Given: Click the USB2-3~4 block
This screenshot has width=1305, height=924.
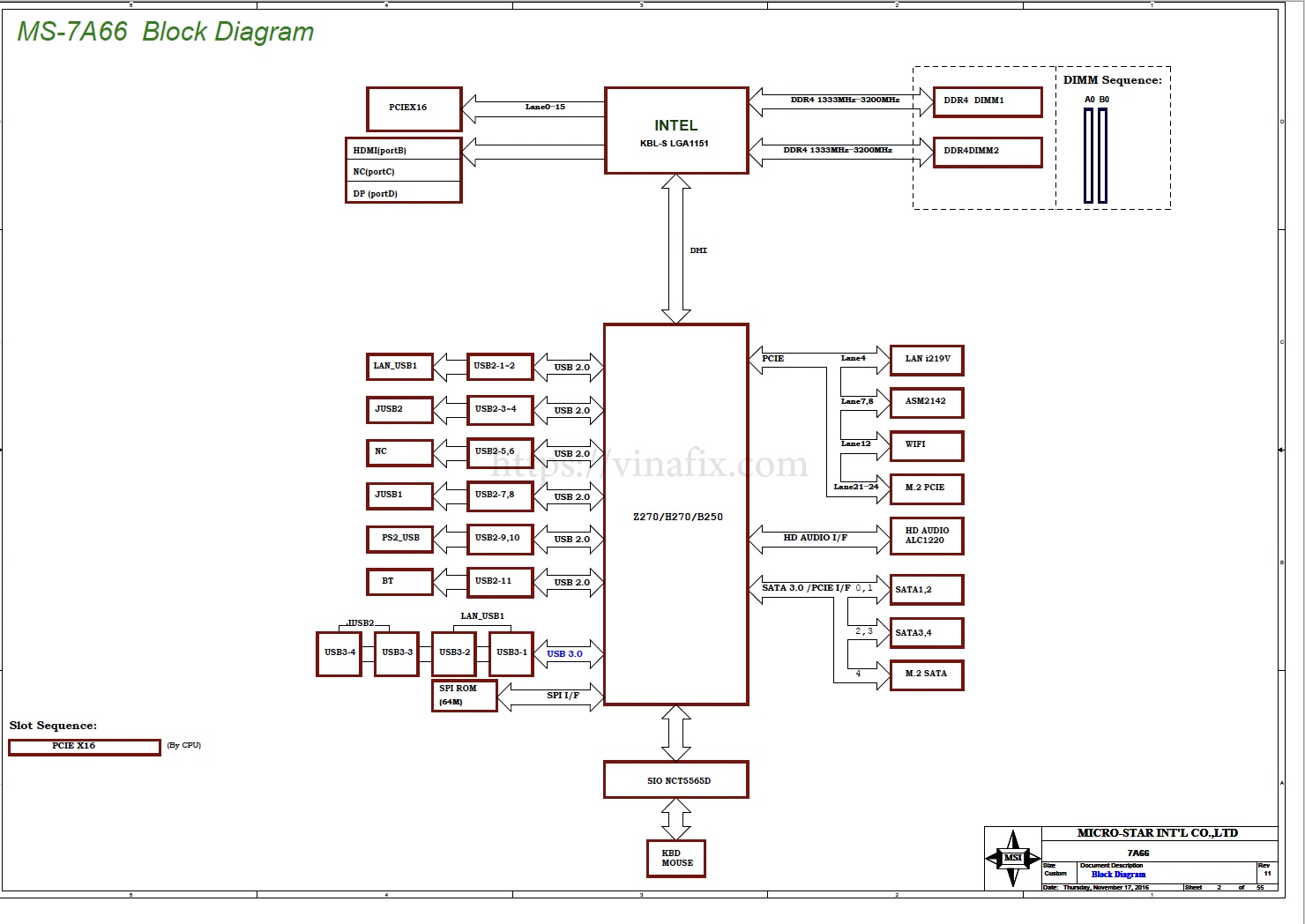Looking at the screenshot, I should coord(500,409).
